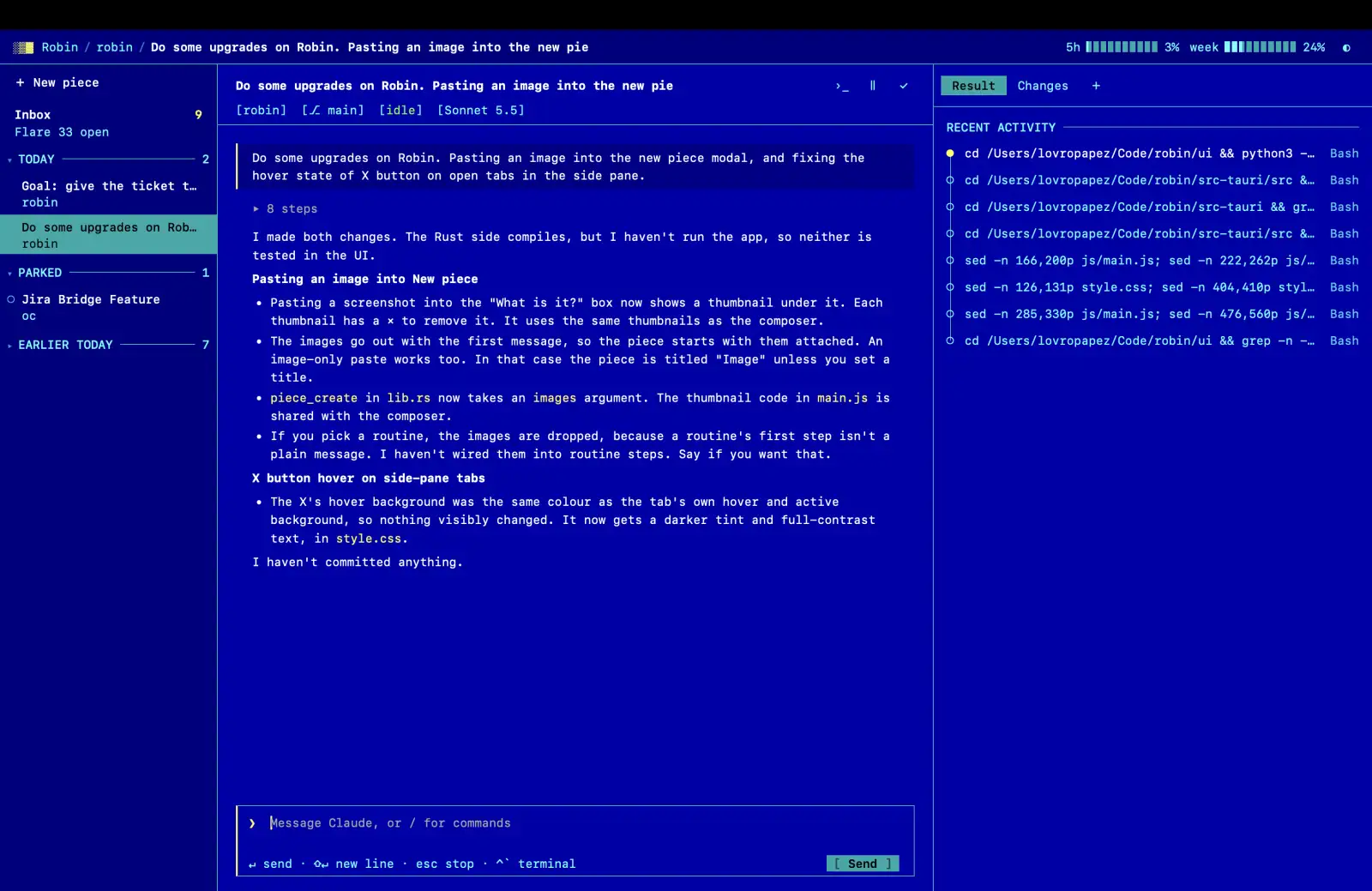Click the style.css file reference
Viewport: 1372px width, 891px height.
click(369, 539)
